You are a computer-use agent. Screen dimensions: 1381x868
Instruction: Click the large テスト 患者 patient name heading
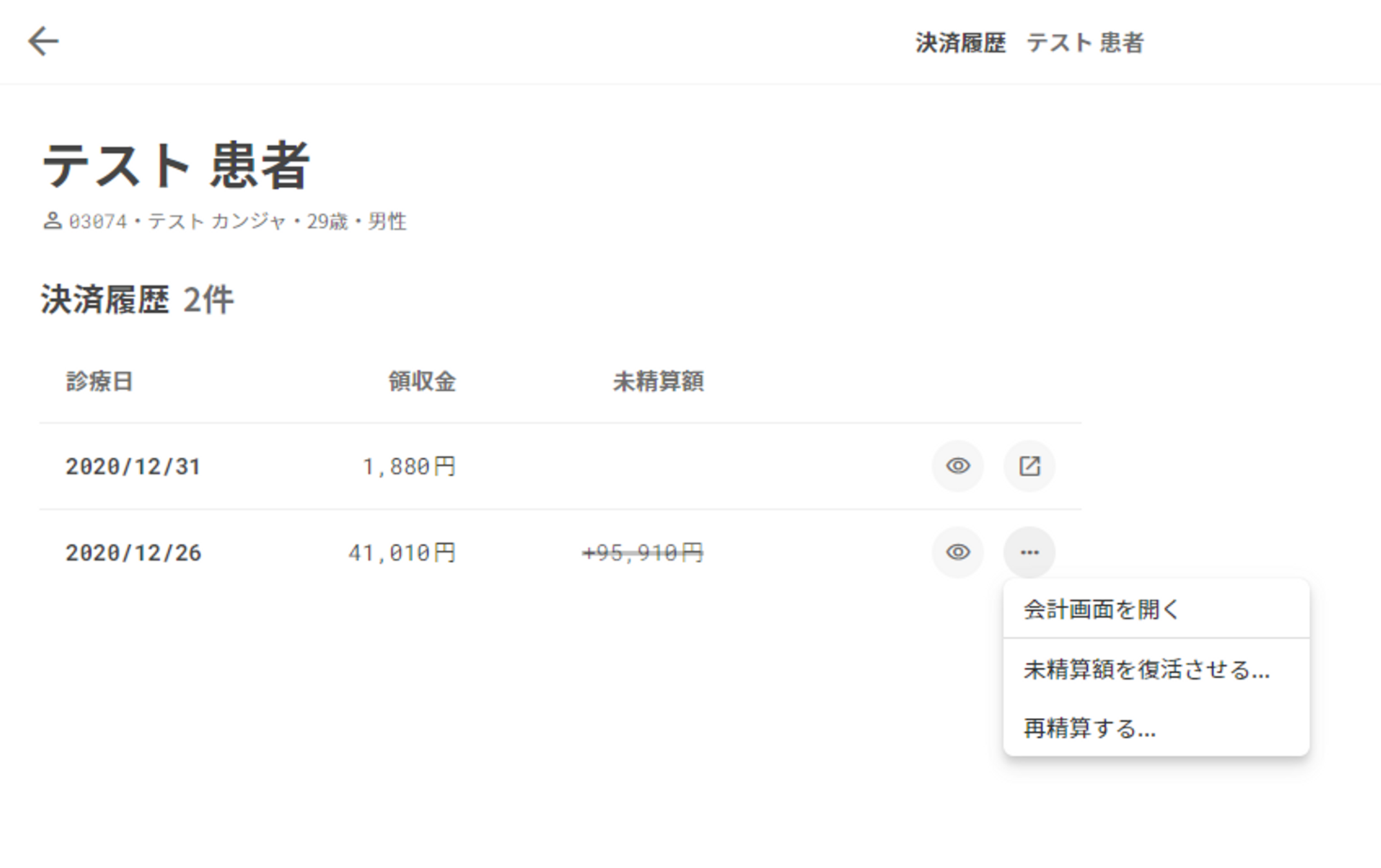tap(176, 166)
